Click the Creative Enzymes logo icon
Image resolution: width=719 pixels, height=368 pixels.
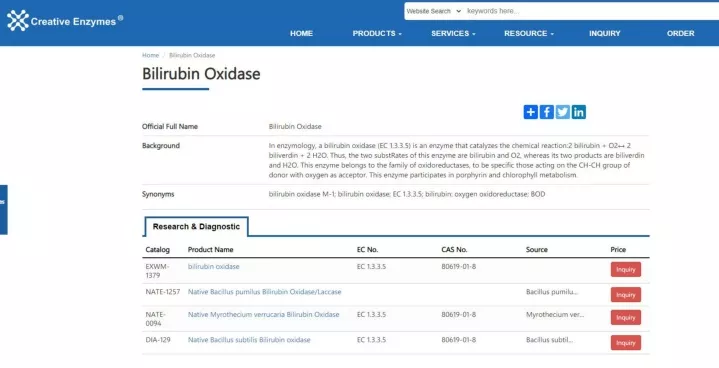[18, 21]
